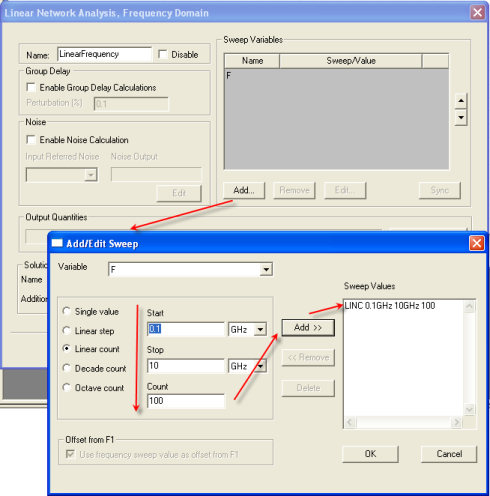Click the Sweep Values scroll-right arrow

[456, 422]
